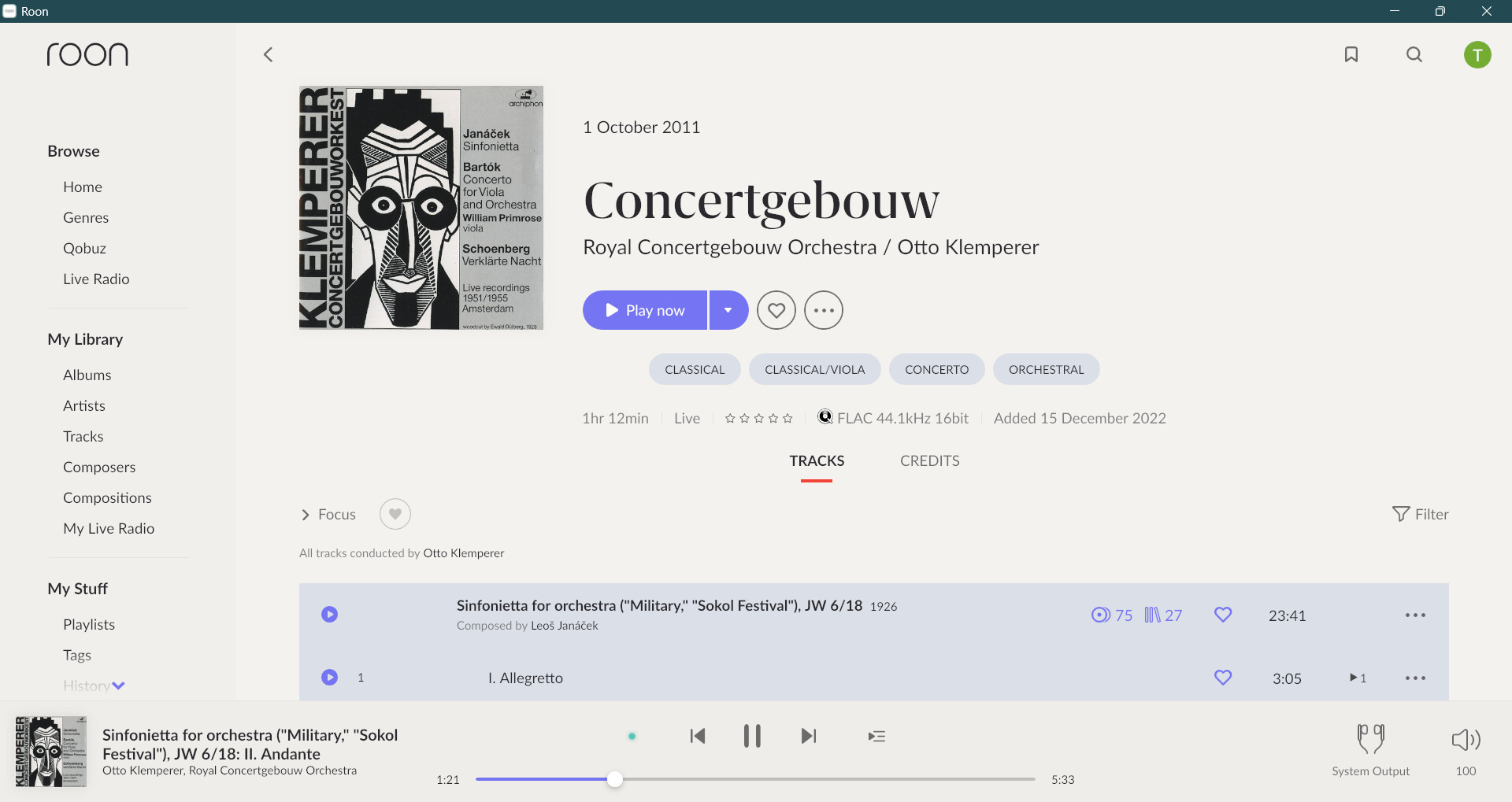Open Artists in My Library
This screenshot has height=802, width=1512.
click(x=84, y=405)
